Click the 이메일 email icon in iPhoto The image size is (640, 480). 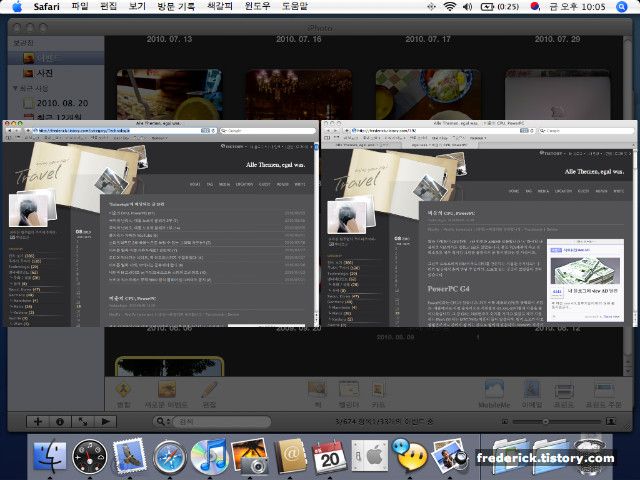click(x=532, y=390)
